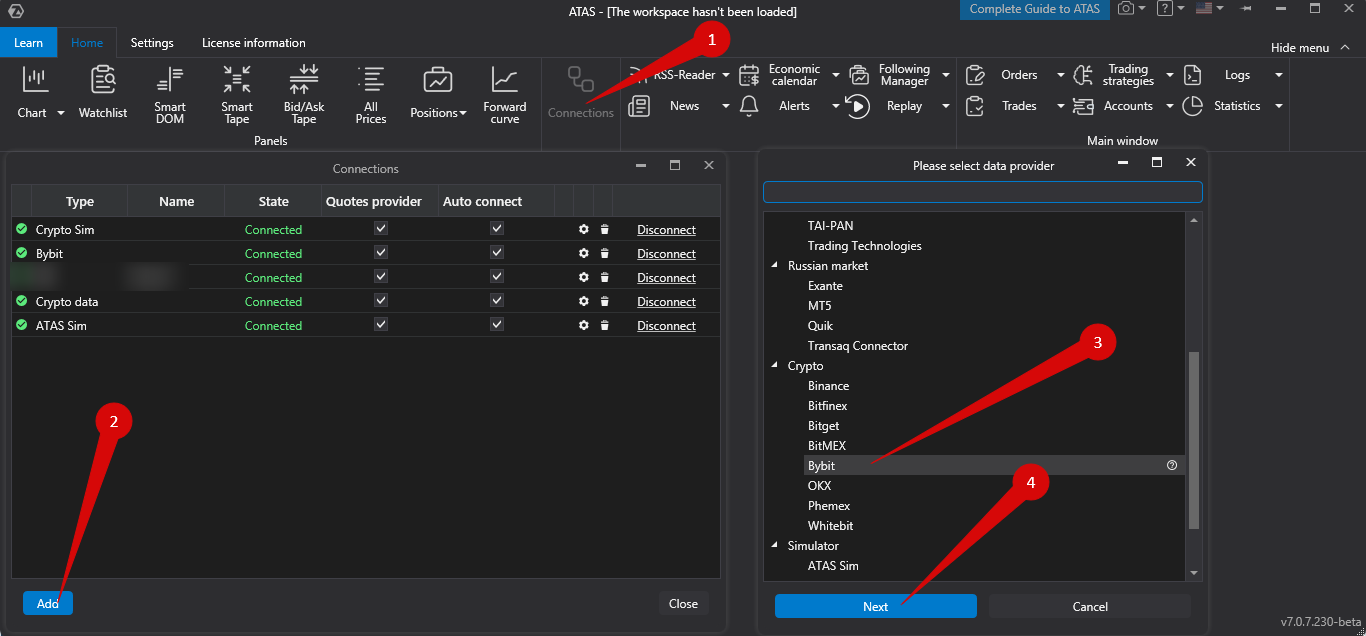
Task: Toggle Quotes provider for ATAS Sim
Action: pos(380,324)
